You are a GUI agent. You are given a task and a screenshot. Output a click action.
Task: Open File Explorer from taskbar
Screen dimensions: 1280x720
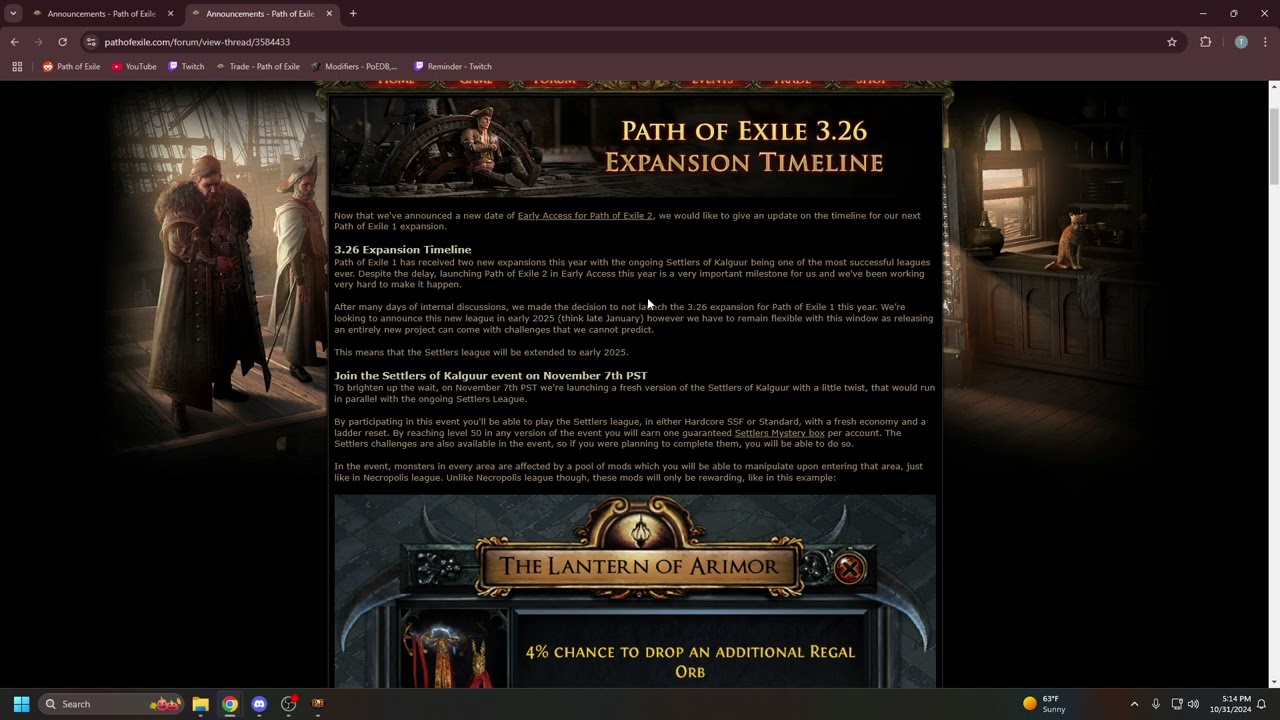point(200,704)
